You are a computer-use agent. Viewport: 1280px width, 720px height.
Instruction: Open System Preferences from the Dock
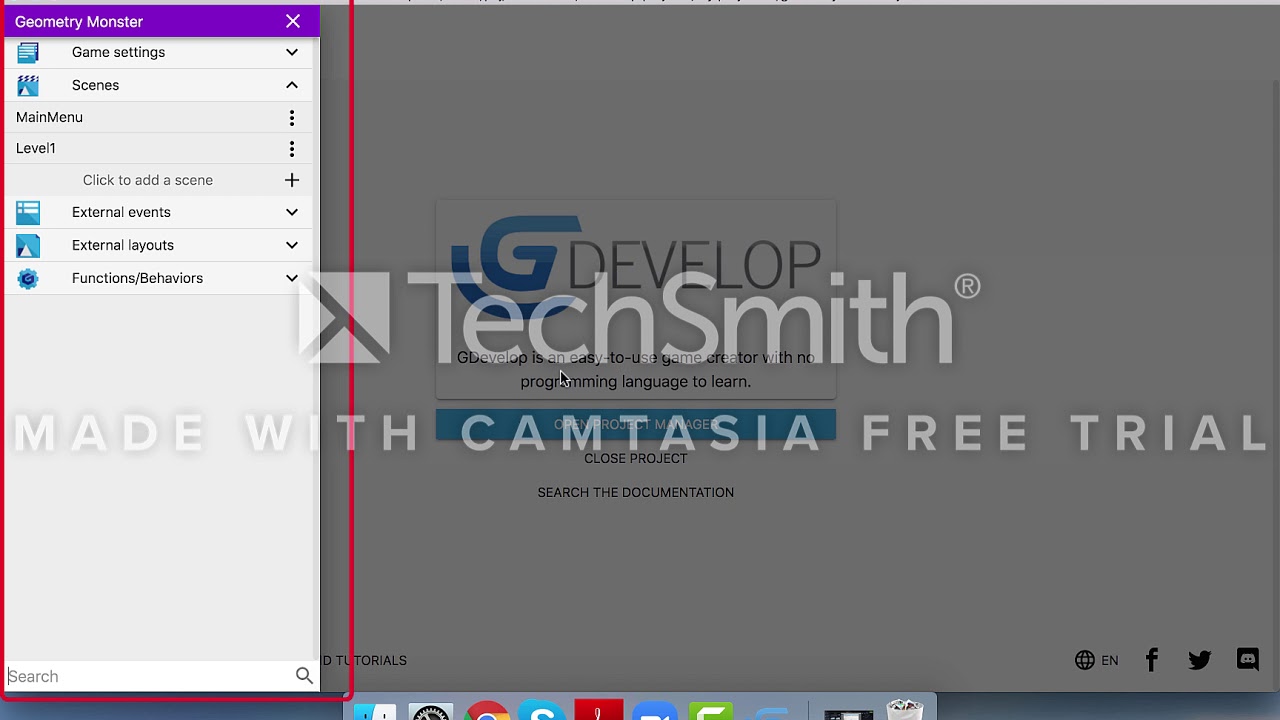pos(431,712)
